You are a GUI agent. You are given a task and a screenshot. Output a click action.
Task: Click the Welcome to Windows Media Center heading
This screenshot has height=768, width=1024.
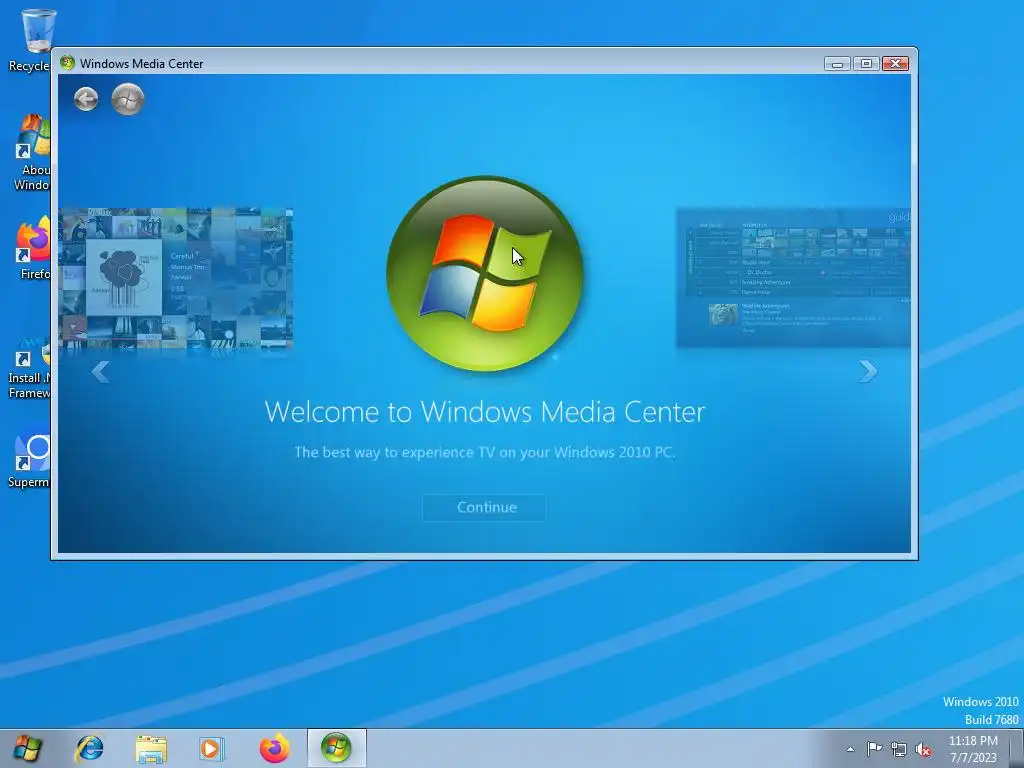(485, 412)
